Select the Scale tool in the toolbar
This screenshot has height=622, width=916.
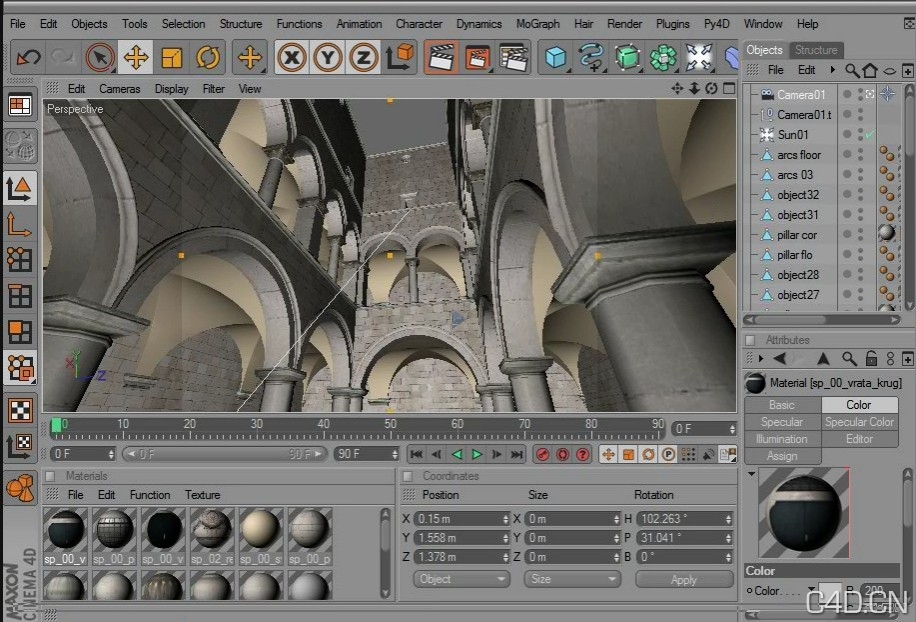[170, 57]
